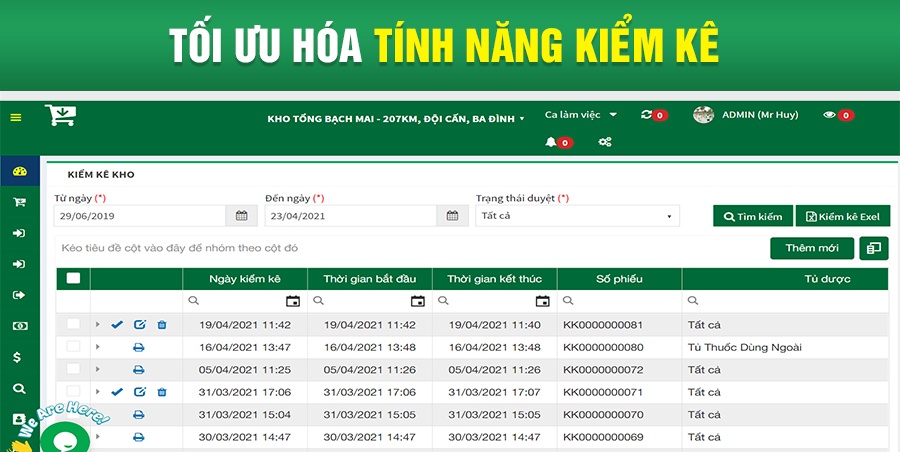Click the Thêm mới button

click(x=812, y=248)
